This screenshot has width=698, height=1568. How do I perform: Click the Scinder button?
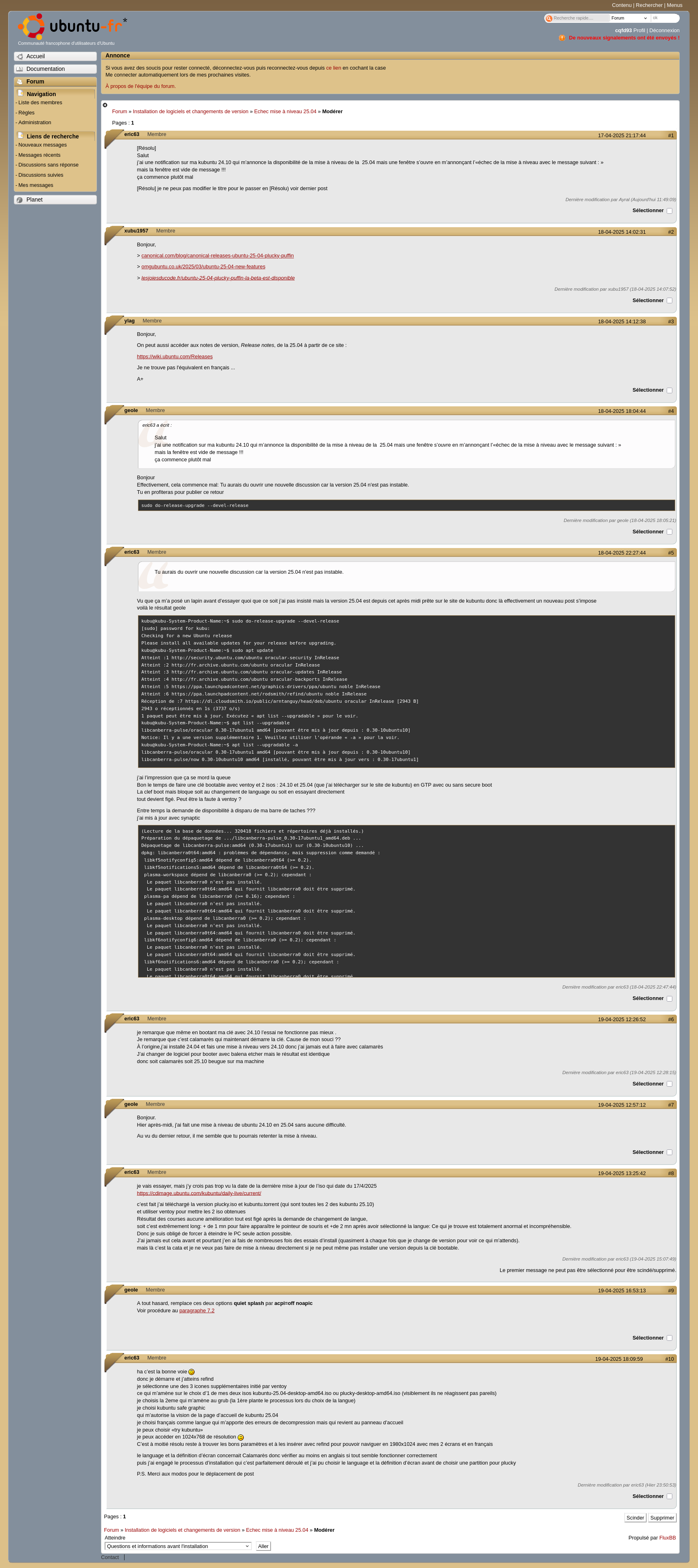coord(635,1518)
